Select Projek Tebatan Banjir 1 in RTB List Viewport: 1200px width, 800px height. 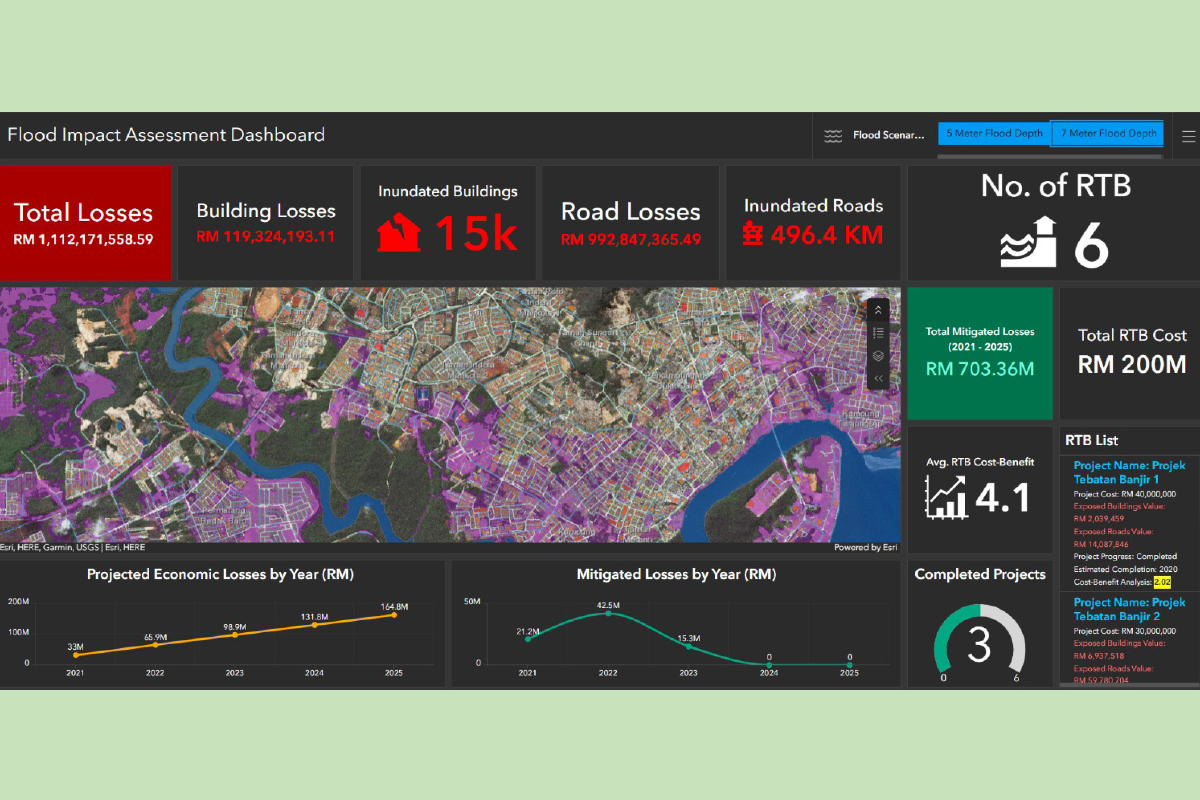(x=1129, y=472)
